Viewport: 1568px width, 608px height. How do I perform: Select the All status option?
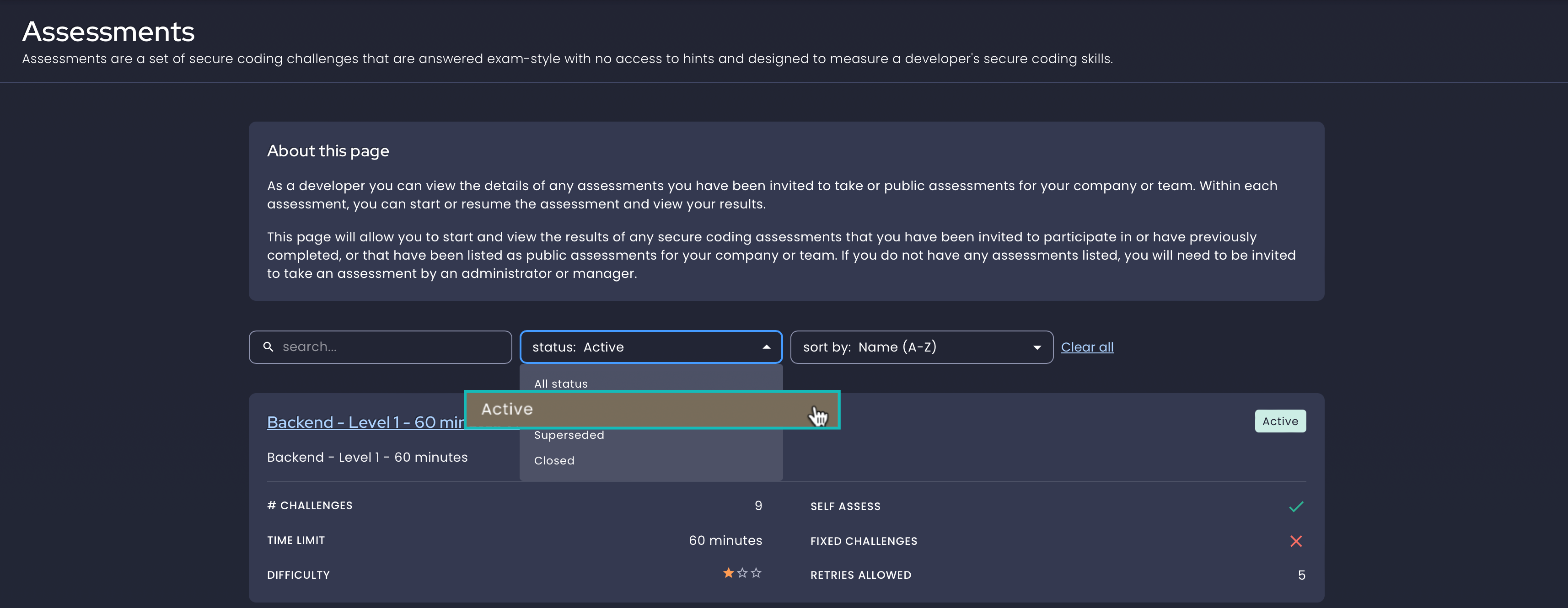coord(560,384)
